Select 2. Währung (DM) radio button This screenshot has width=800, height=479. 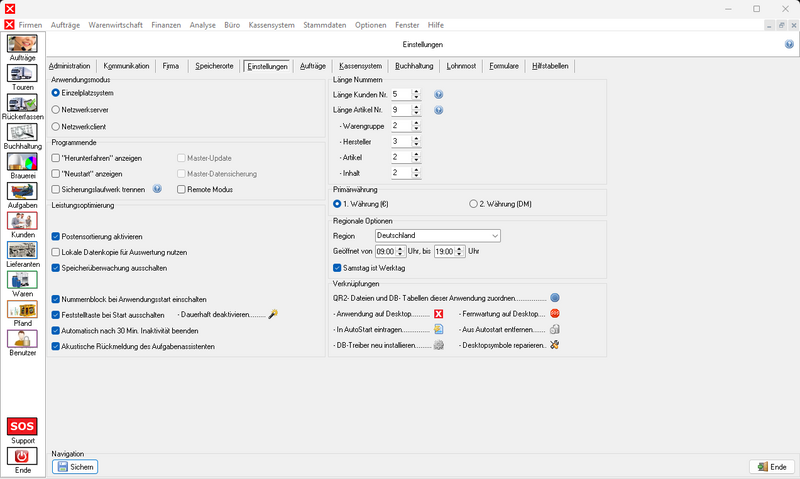pos(473,204)
